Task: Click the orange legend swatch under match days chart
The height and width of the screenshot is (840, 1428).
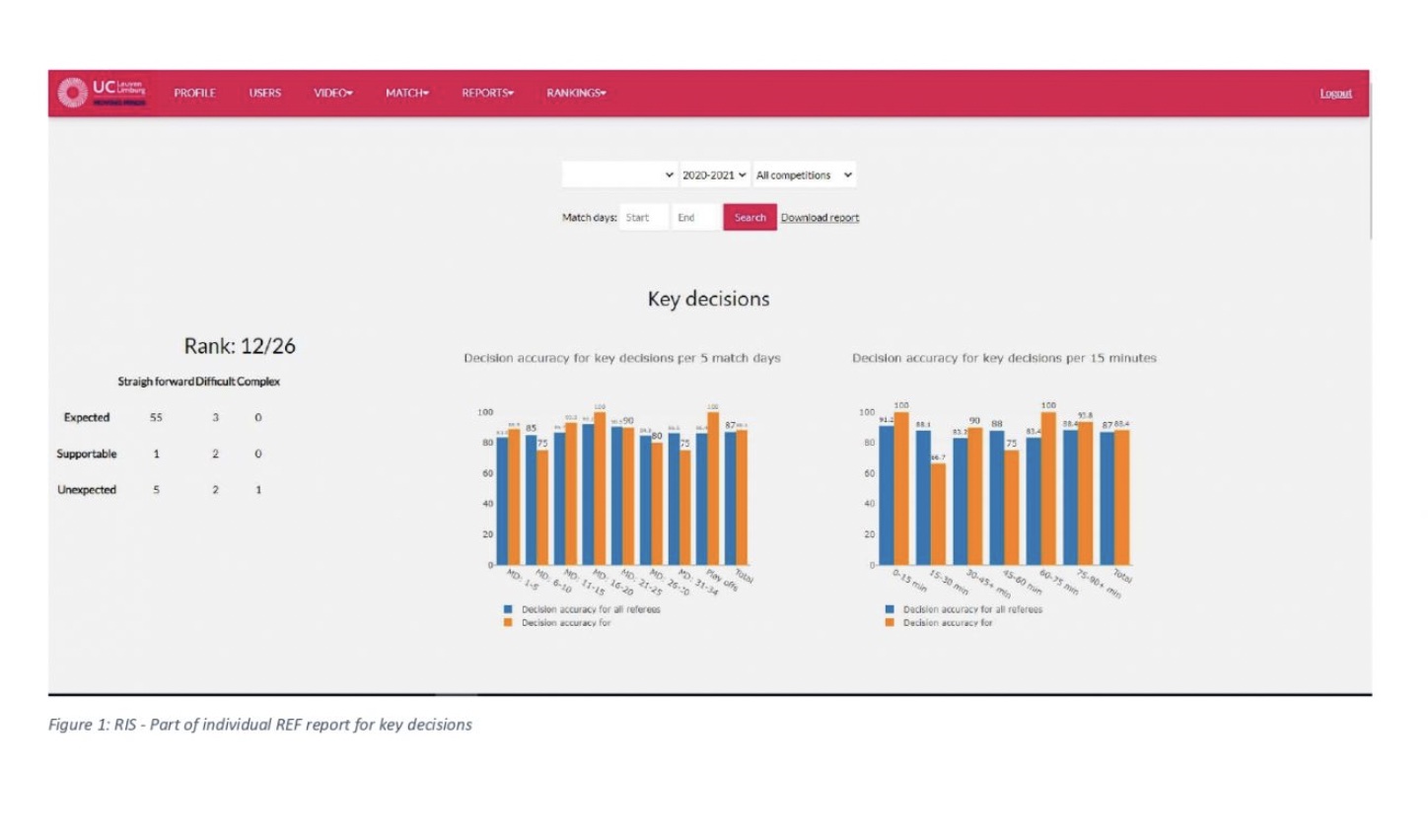Action: [x=508, y=622]
